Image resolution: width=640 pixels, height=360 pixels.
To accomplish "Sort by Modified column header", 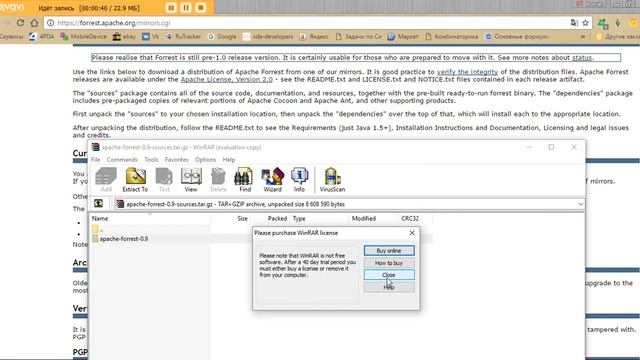I will (364, 218).
